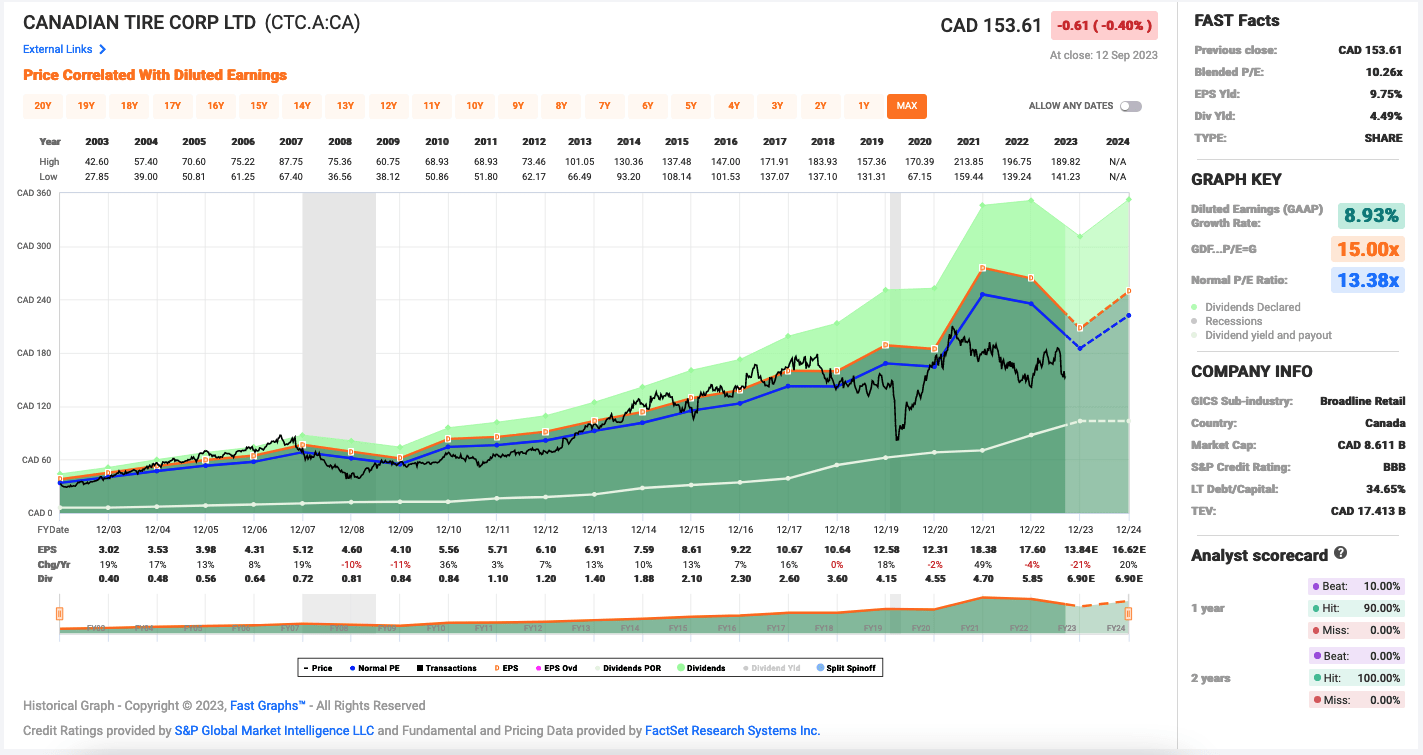Pick the 8Y range button
This screenshot has width=1423, height=755.
(x=561, y=106)
